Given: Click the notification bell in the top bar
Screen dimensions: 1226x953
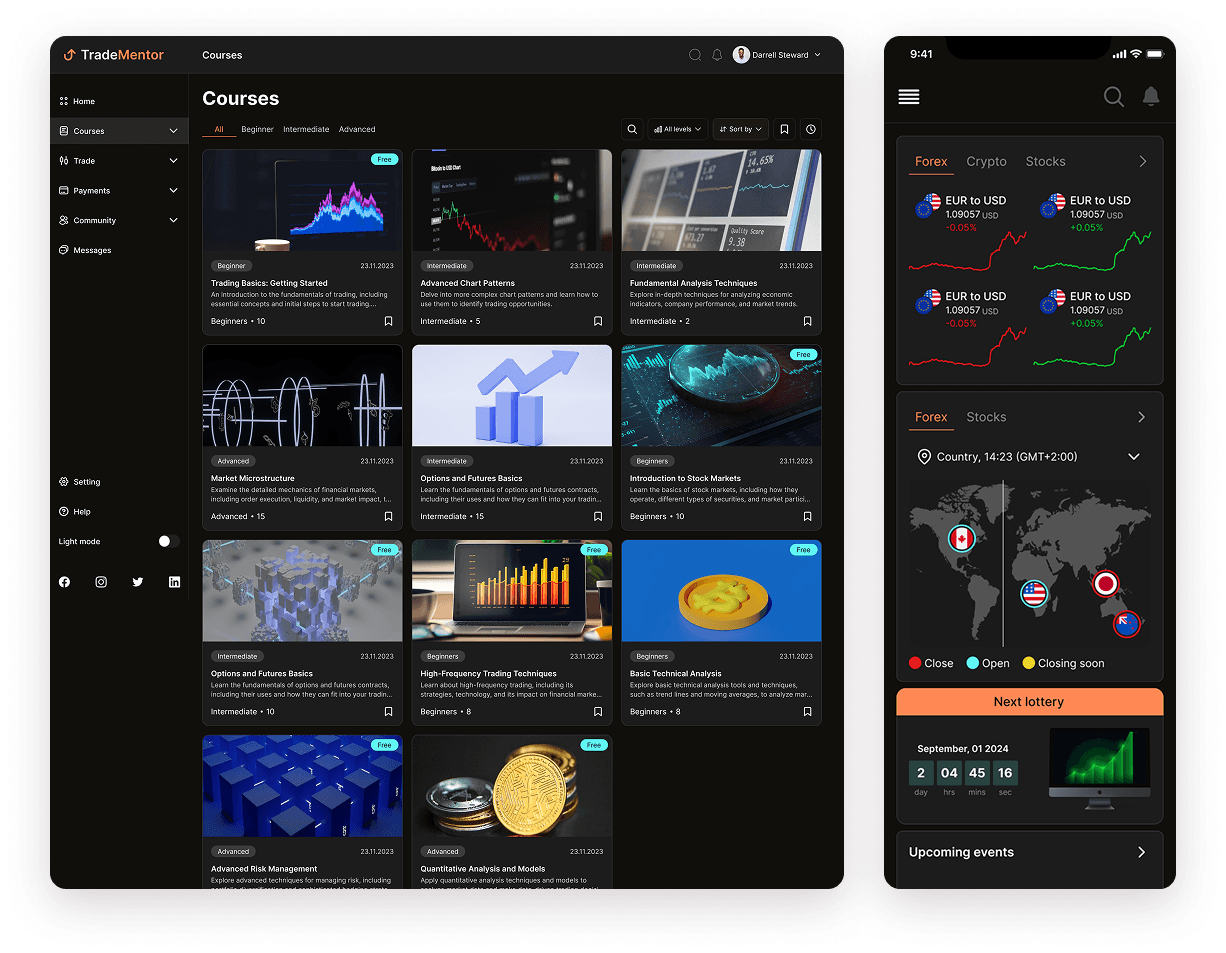Looking at the screenshot, I should point(717,55).
